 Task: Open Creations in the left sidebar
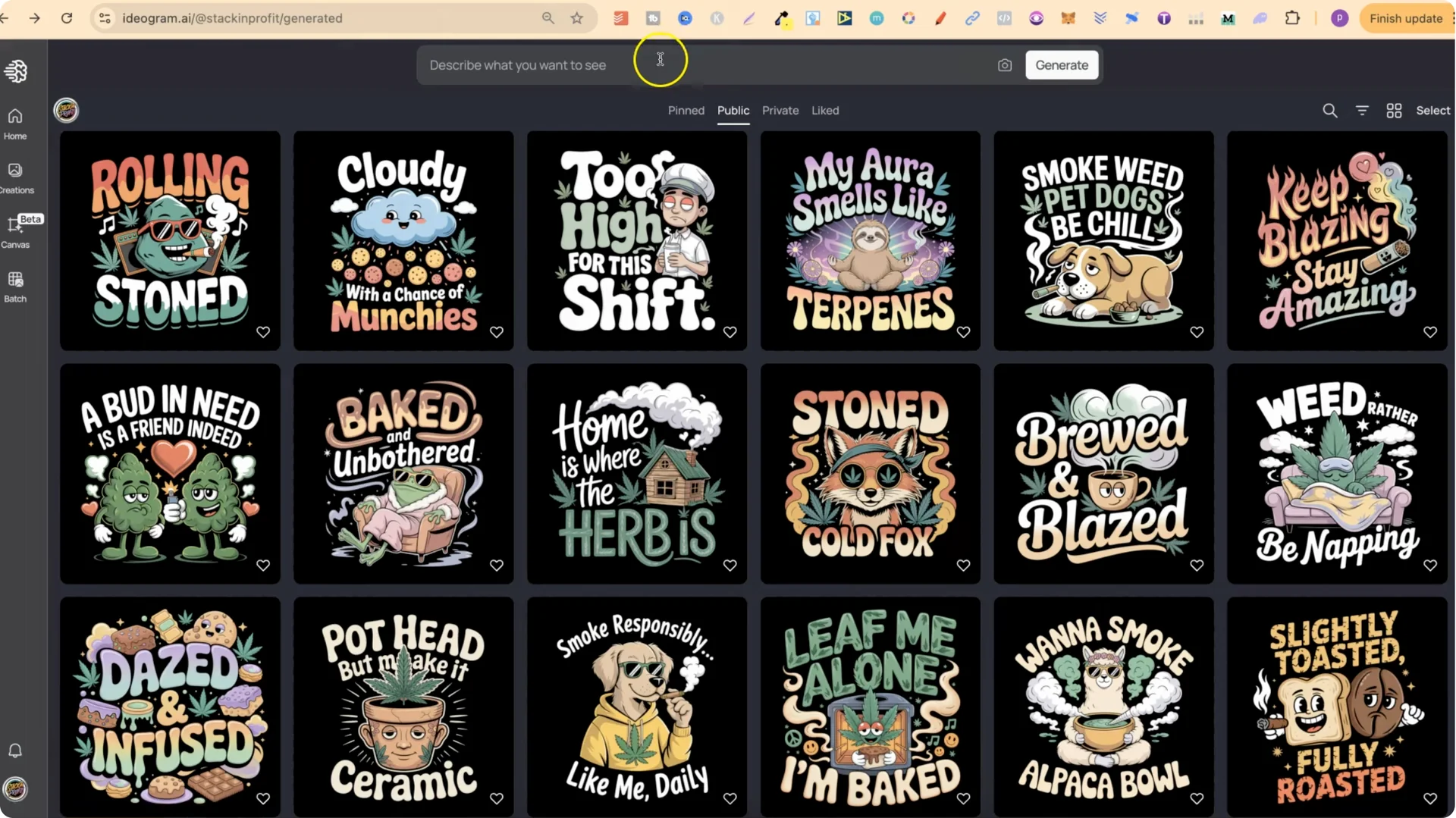[15, 177]
